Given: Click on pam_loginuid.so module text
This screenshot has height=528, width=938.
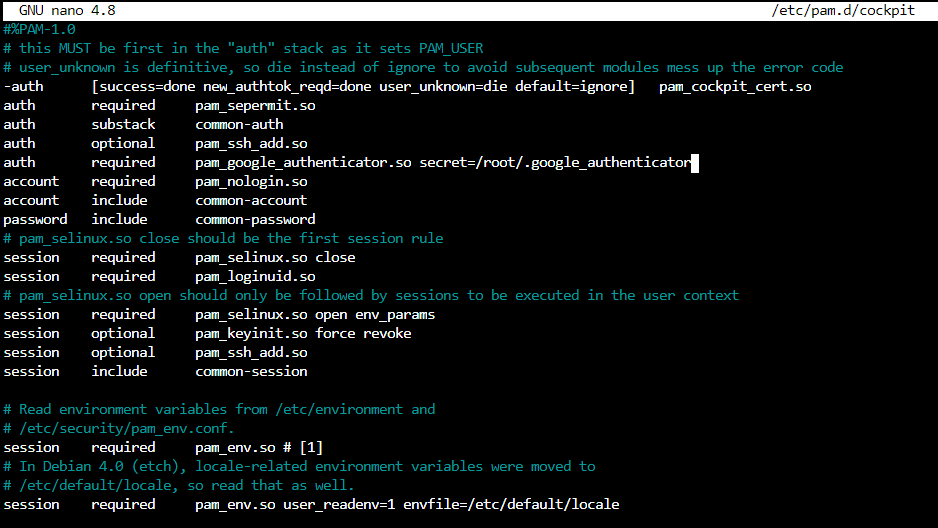Looking at the screenshot, I should point(255,276).
